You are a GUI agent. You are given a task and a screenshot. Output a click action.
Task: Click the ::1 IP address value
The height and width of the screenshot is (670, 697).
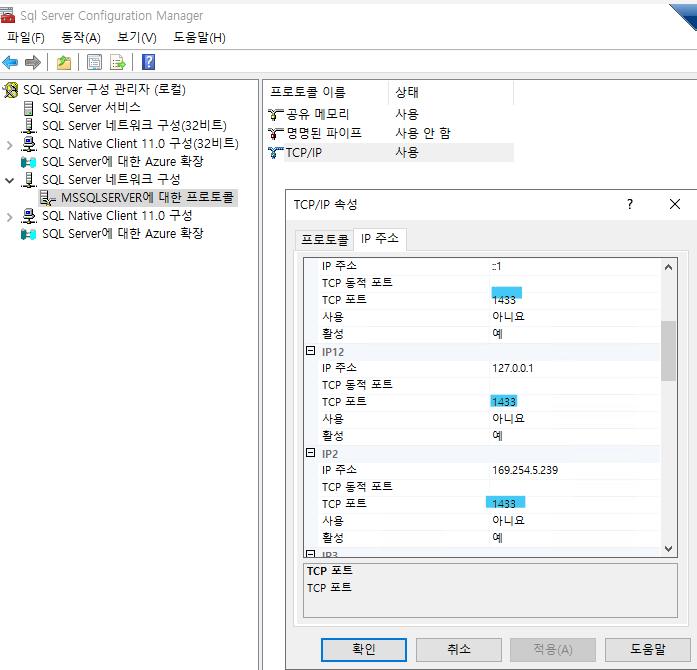(x=497, y=266)
